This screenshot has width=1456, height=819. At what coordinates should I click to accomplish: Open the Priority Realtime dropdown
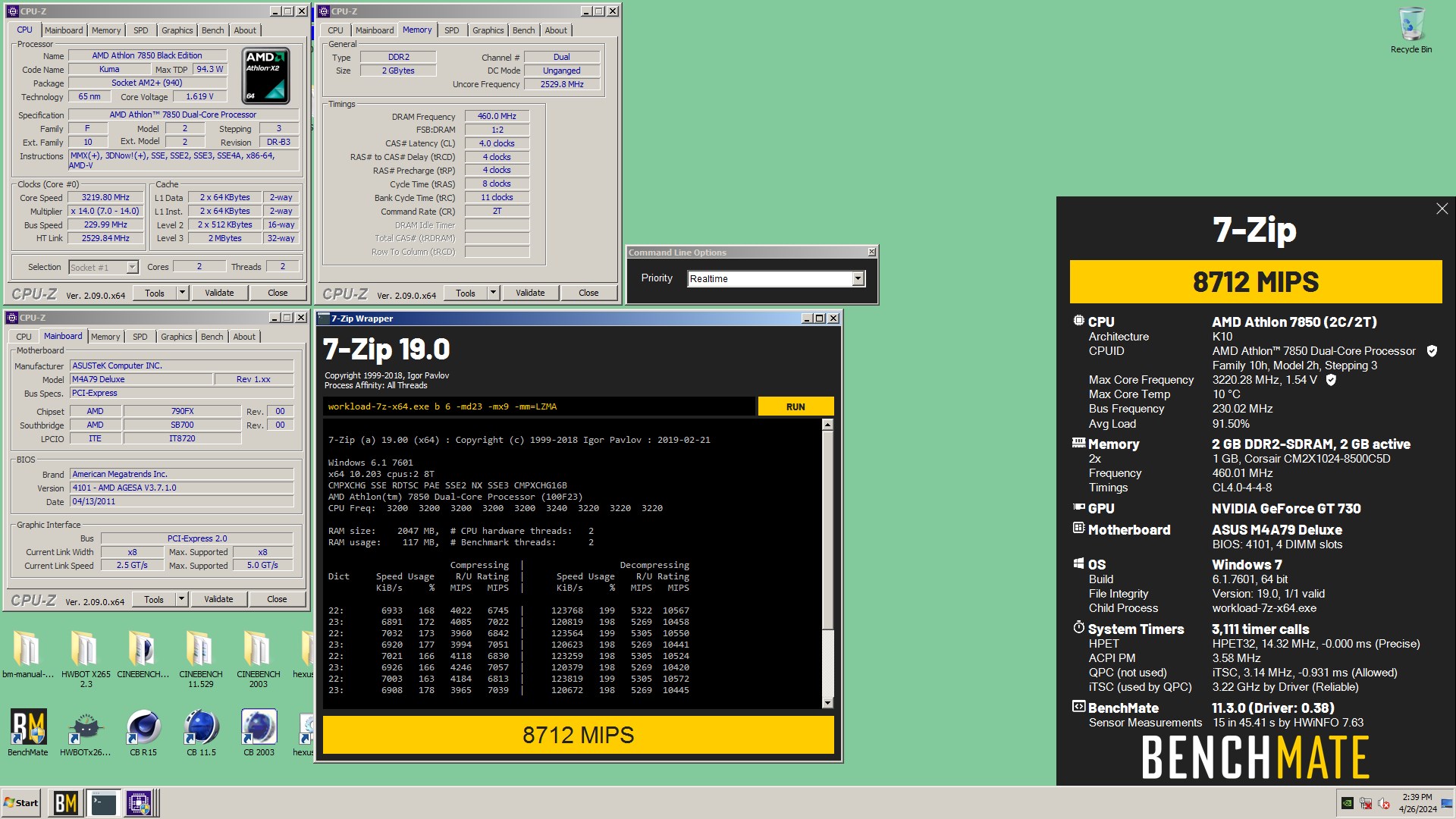pos(858,278)
